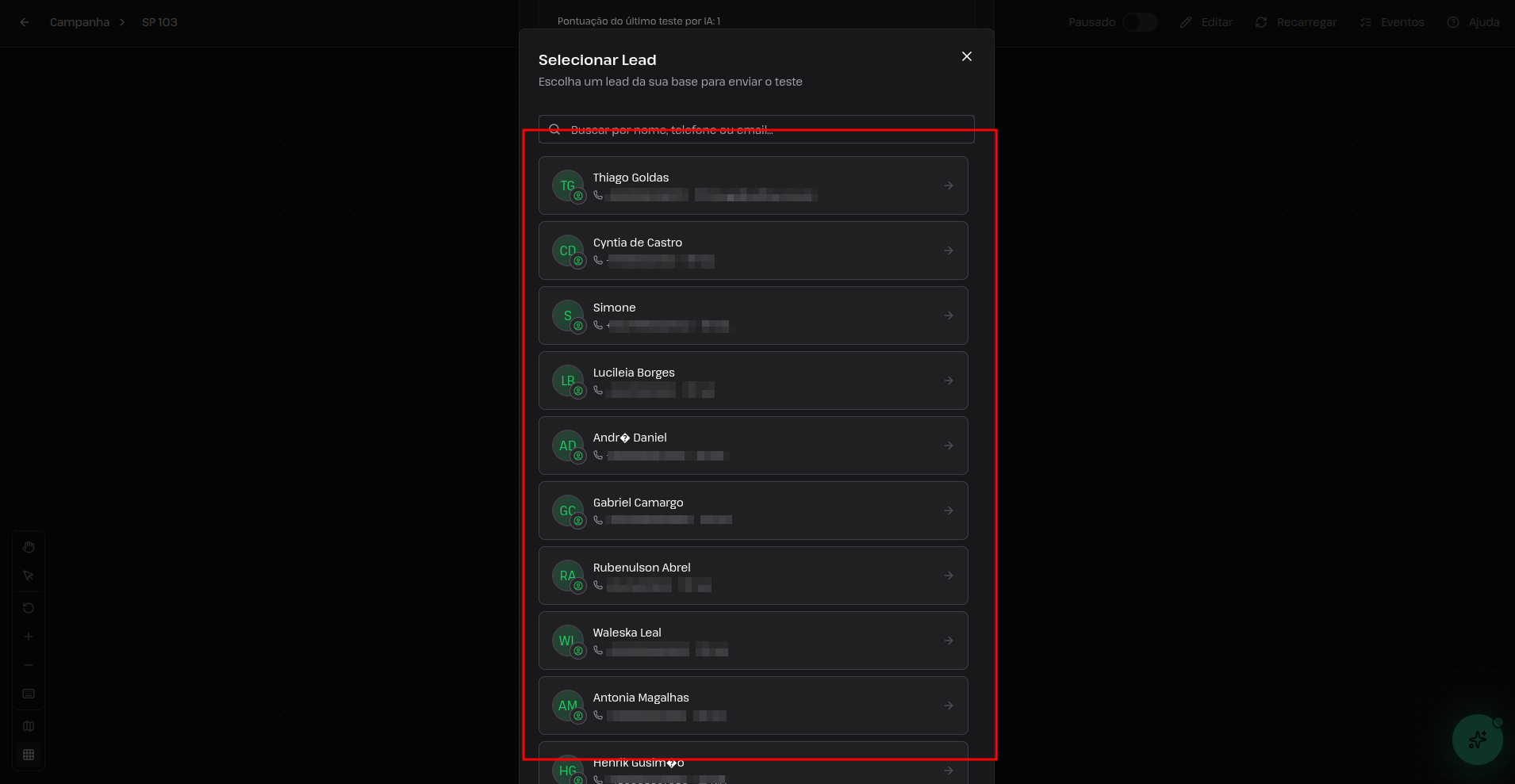Zoom out with the minus icon

click(x=29, y=665)
